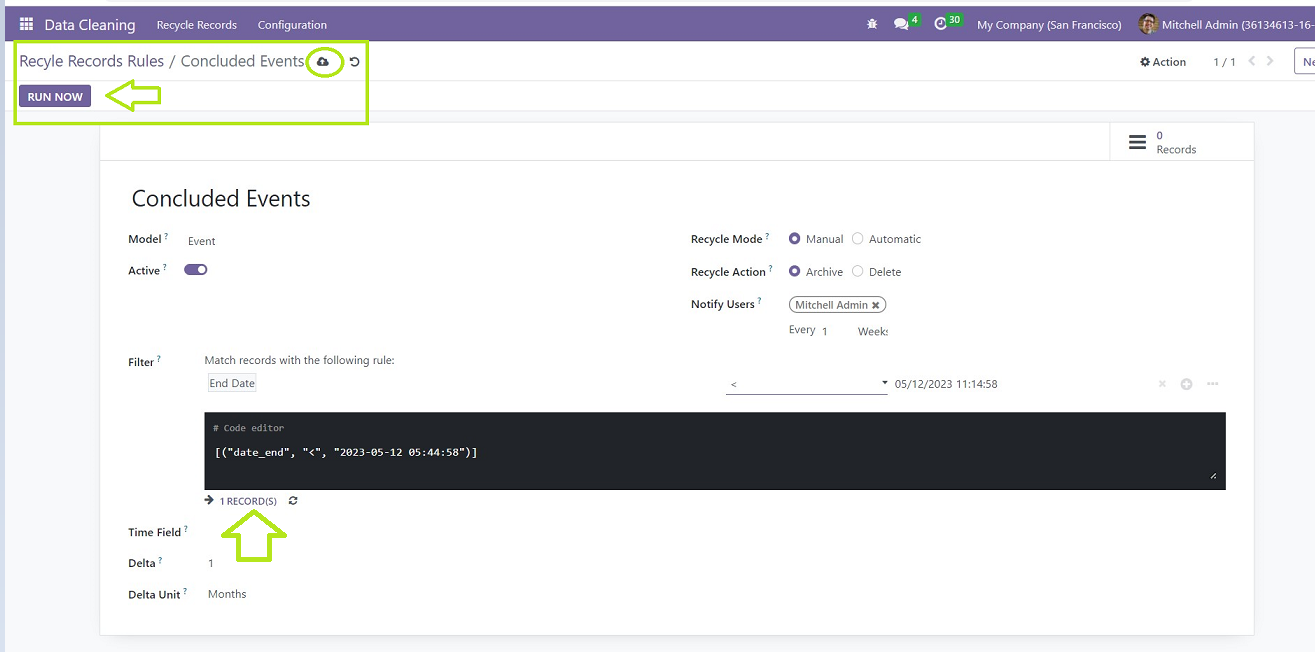Click the Recycle Mode help mark
Viewport: 1315px width, 652px height.
click(767, 236)
